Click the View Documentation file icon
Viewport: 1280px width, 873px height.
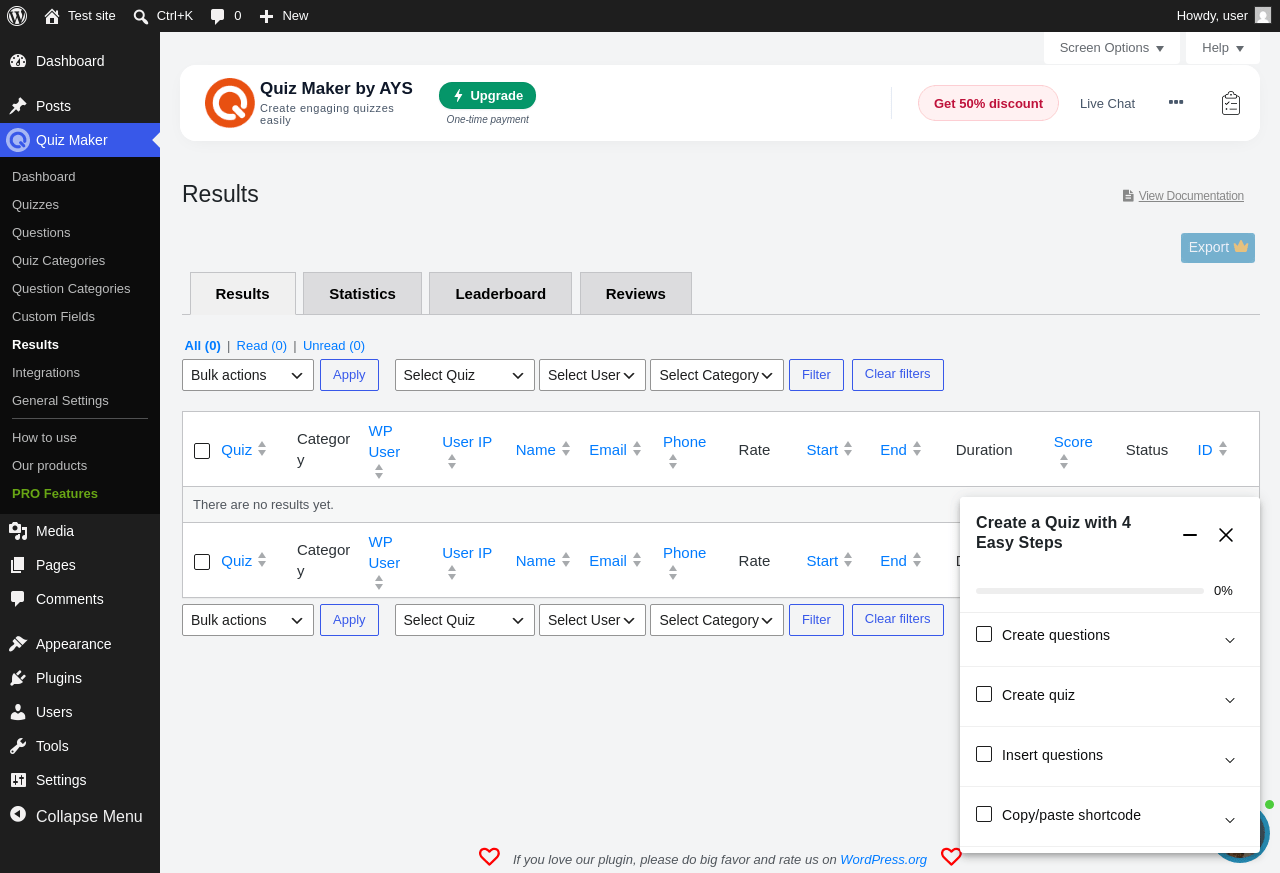pos(1128,196)
